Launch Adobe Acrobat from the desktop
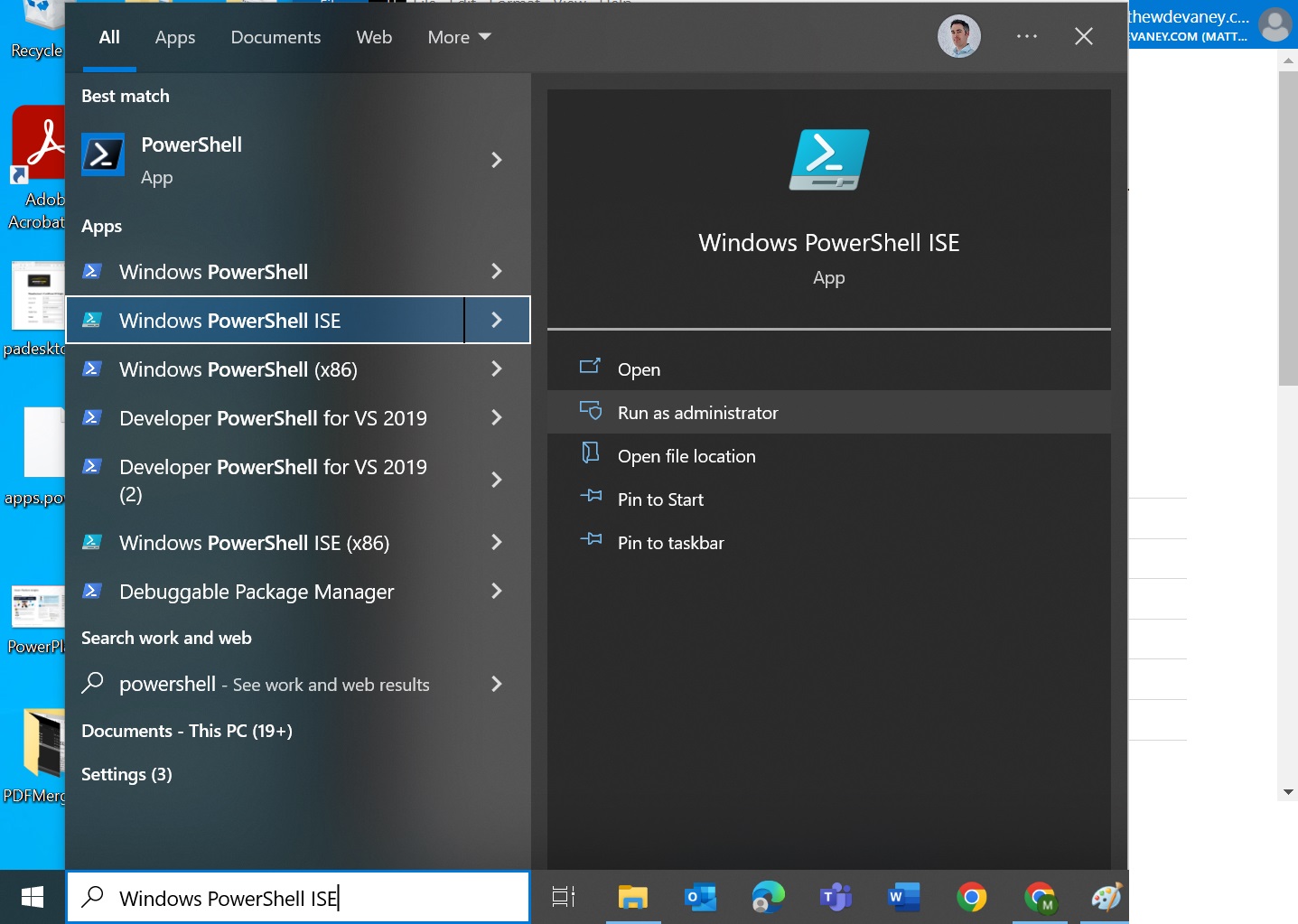The image size is (1298, 924). (36, 145)
